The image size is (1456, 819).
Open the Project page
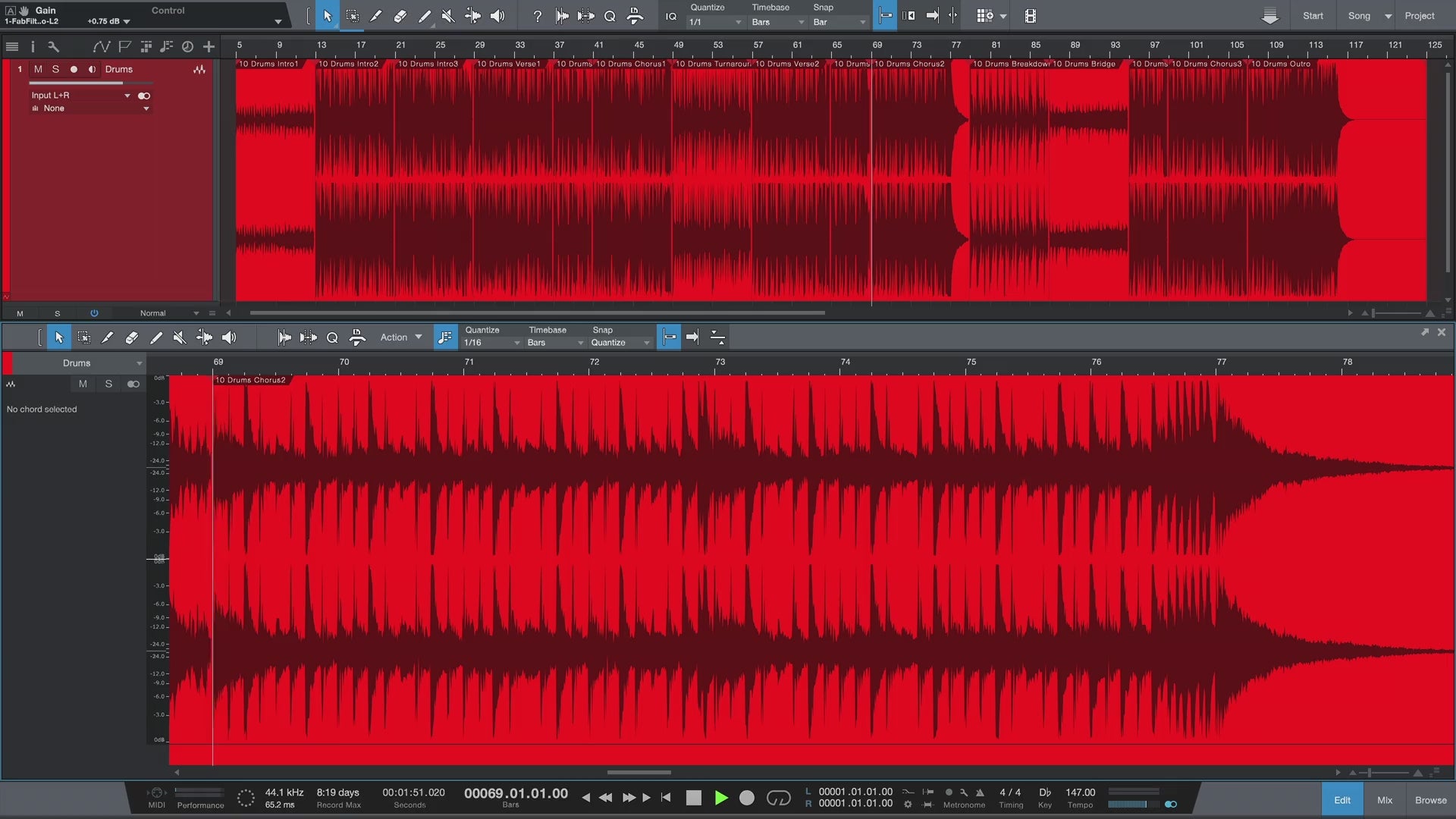[1419, 16]
